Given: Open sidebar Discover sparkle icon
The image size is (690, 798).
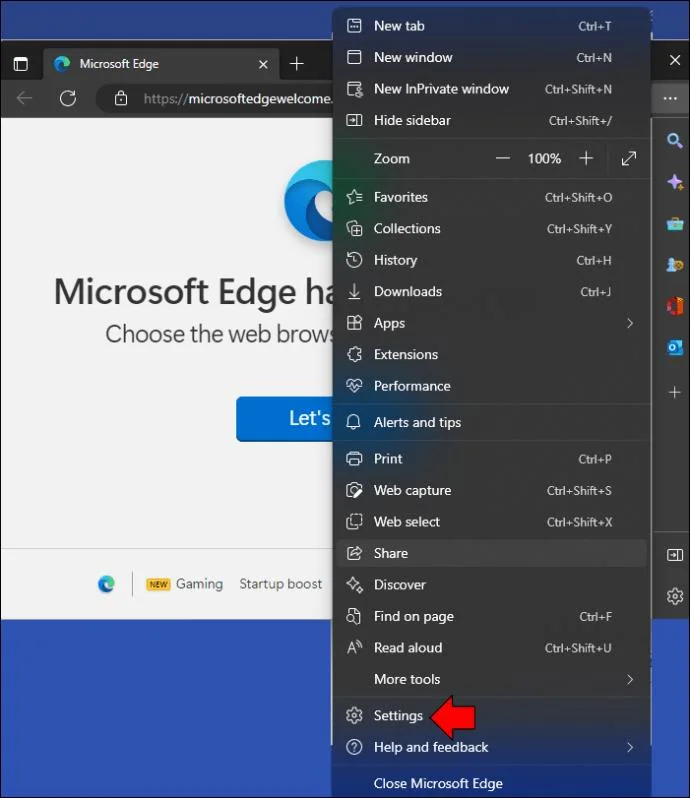Looking at the screenshot, I should pyautogui.click(x=675, y=182).
